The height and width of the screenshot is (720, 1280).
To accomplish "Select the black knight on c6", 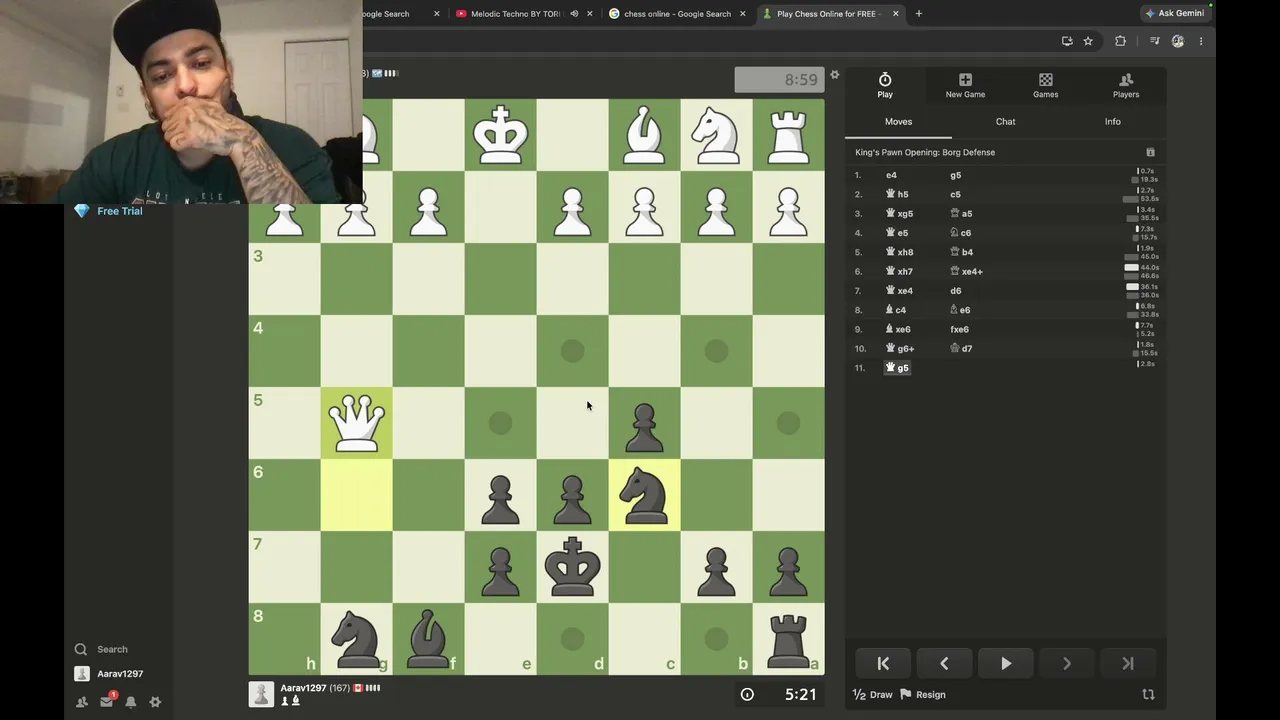I will coord(645,495).
